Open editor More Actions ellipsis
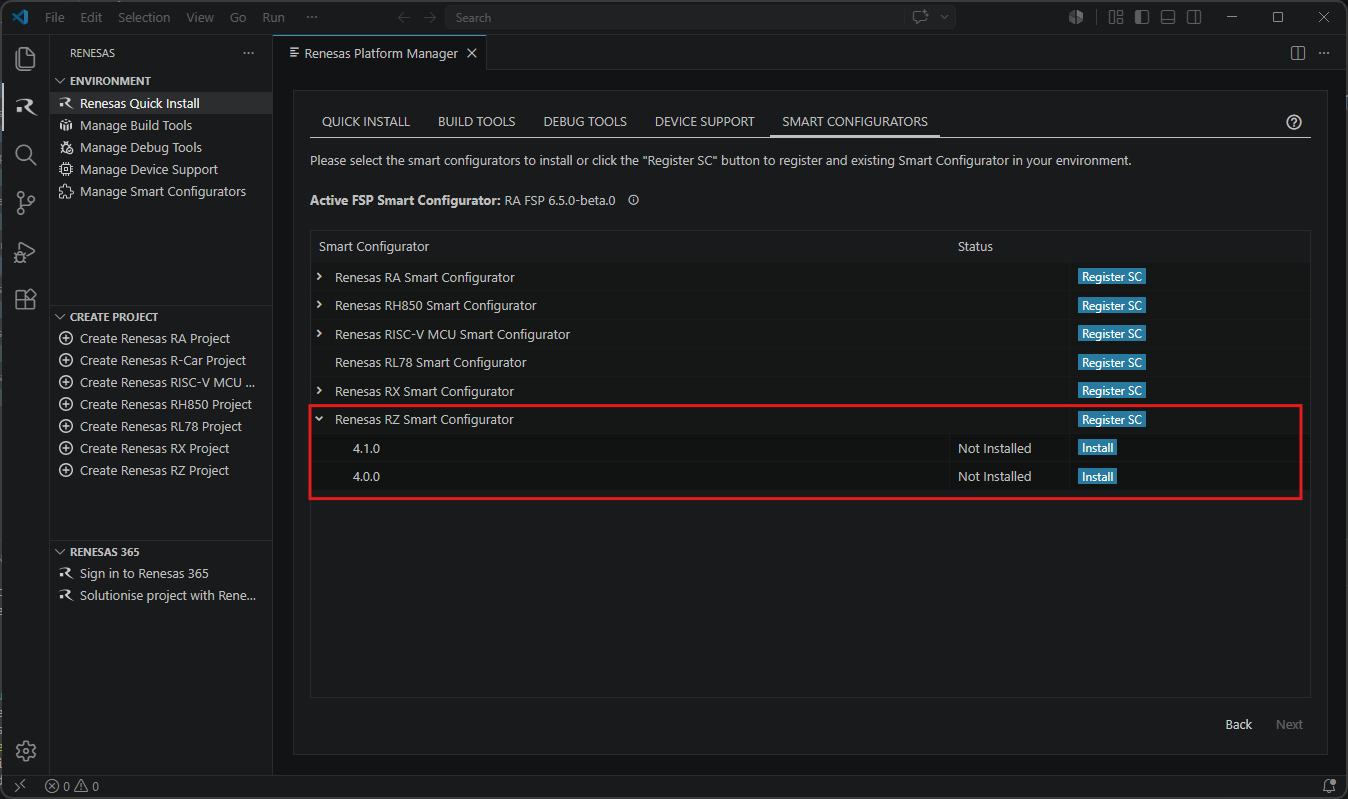This screenshot has height=799, width=1348. point(1324,53)
